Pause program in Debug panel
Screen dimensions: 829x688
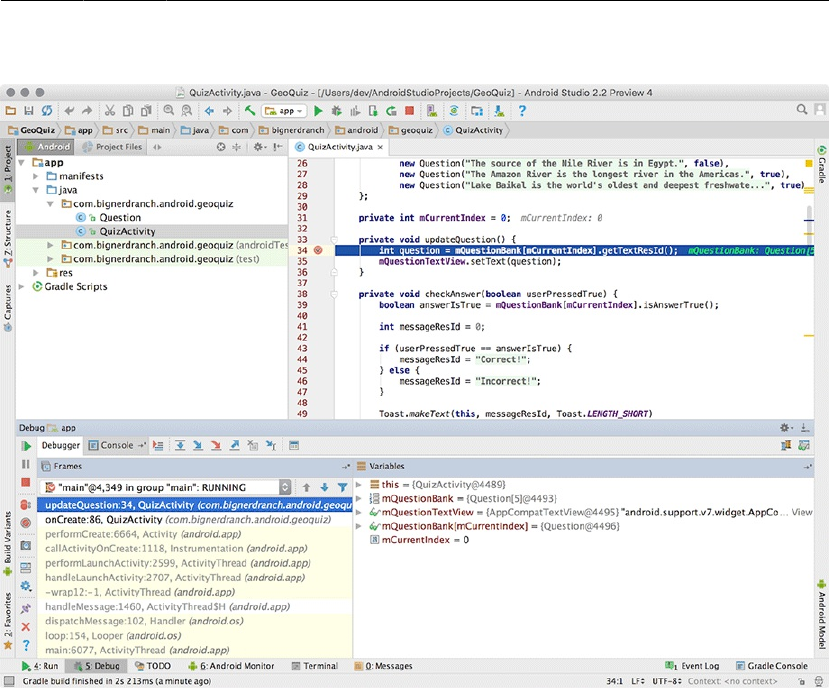26,465
